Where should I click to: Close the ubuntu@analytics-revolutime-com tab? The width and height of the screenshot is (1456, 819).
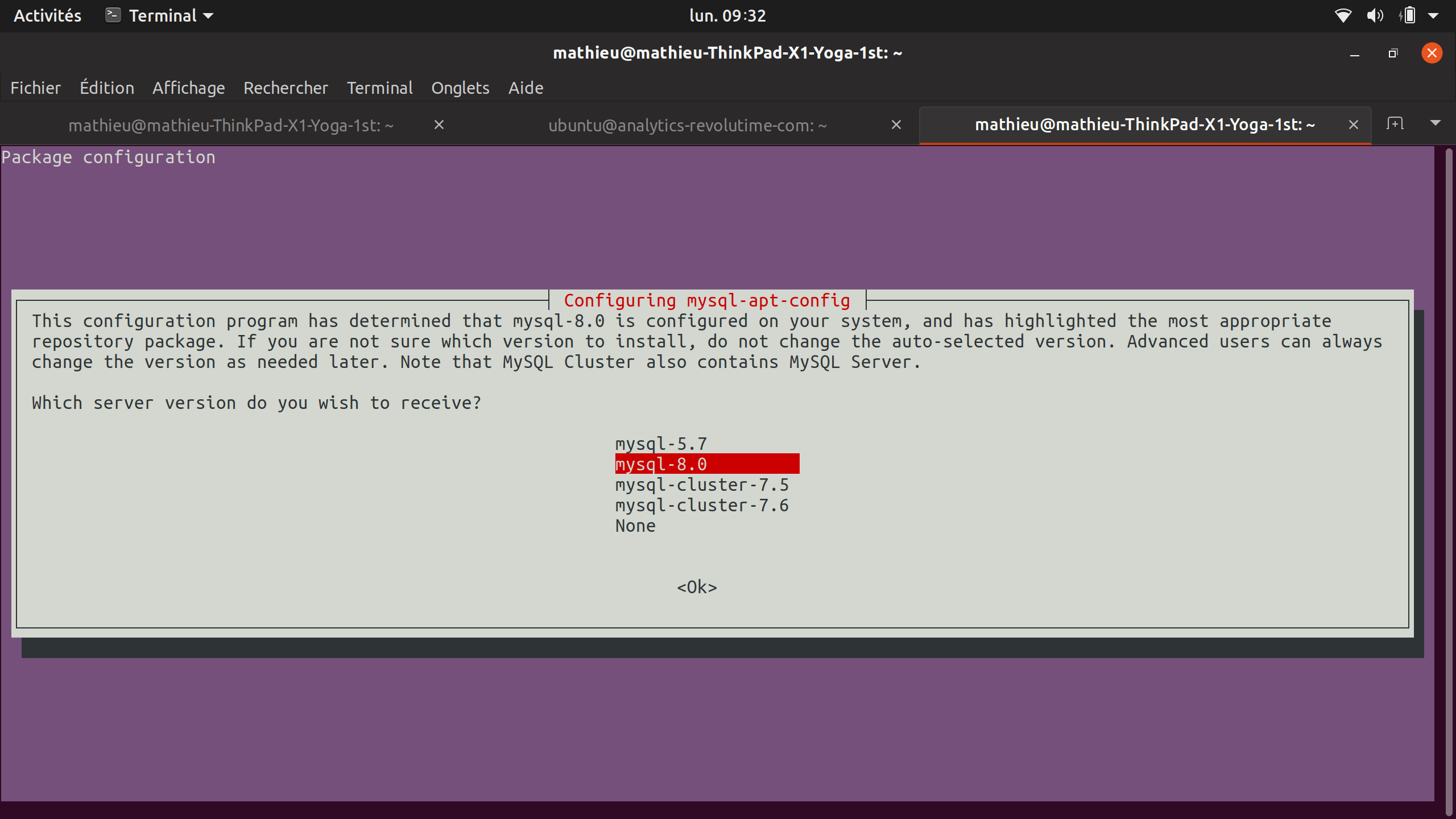[x=896, y=125]
